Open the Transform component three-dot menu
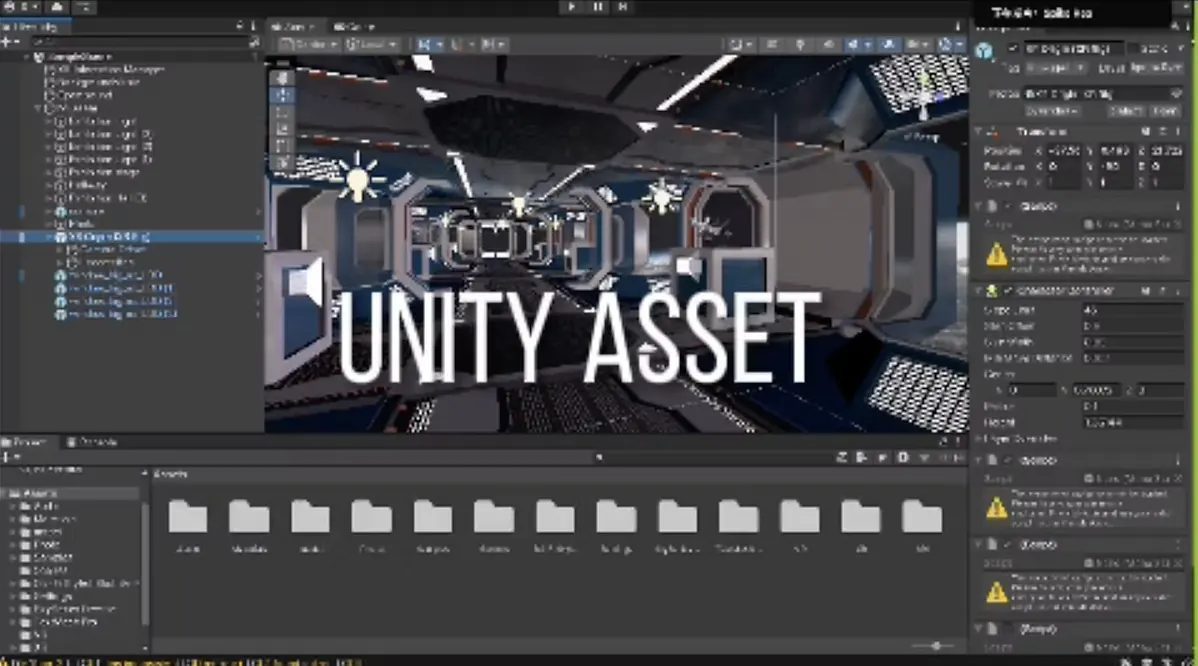The width and height of the screenshot is (1198, 666). (1179, 131)
